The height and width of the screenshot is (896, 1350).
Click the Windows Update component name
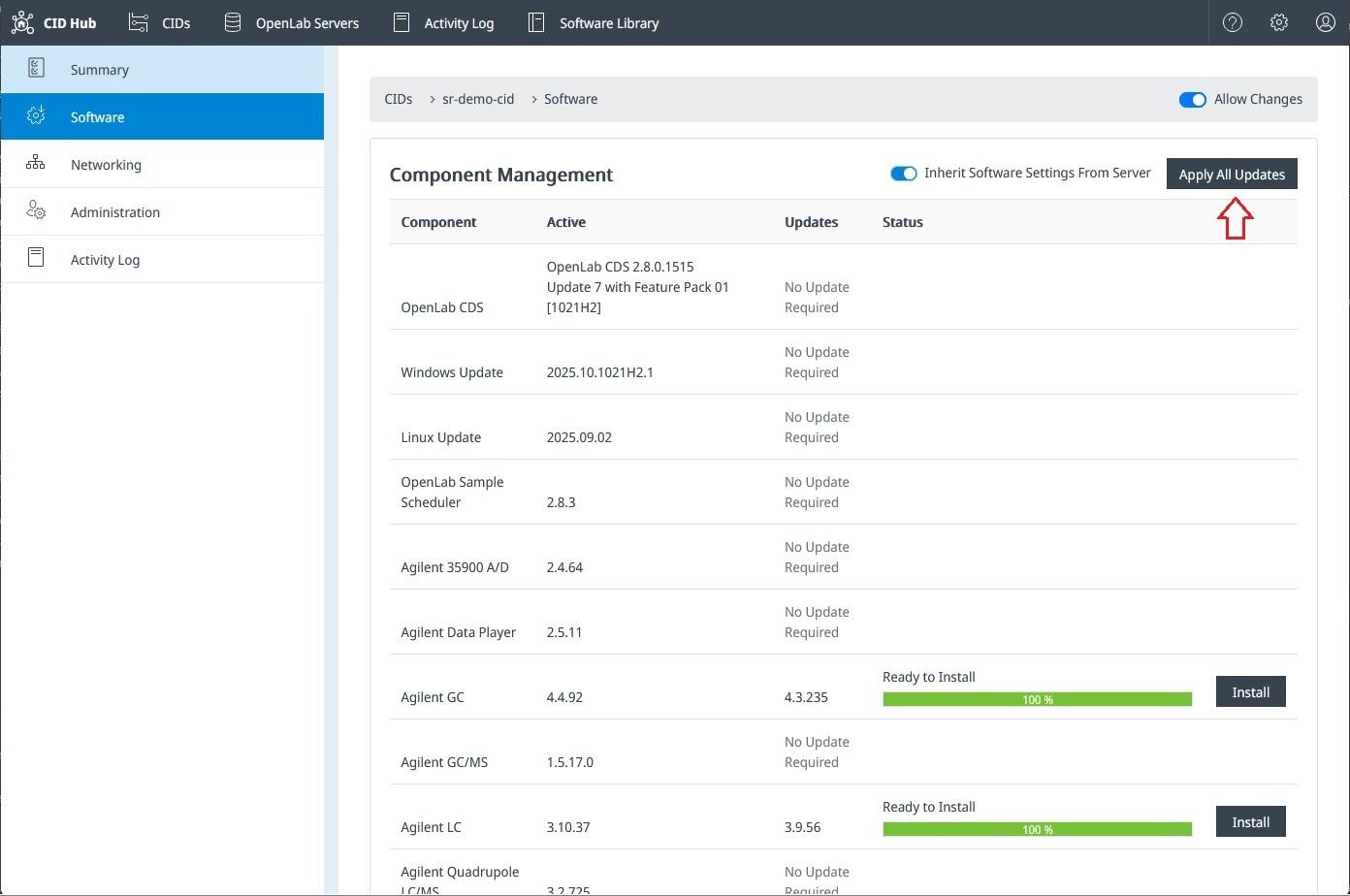pos(452,372)
